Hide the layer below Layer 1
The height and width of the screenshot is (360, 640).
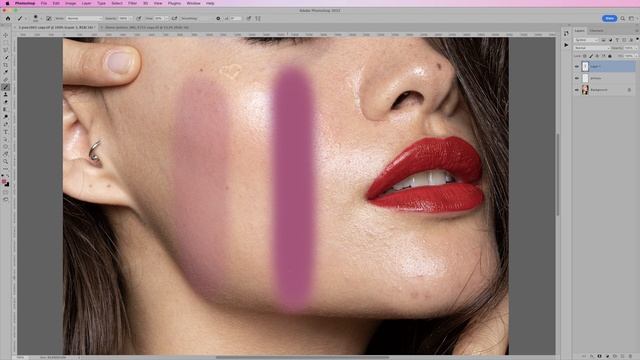[x=577, y=78]
